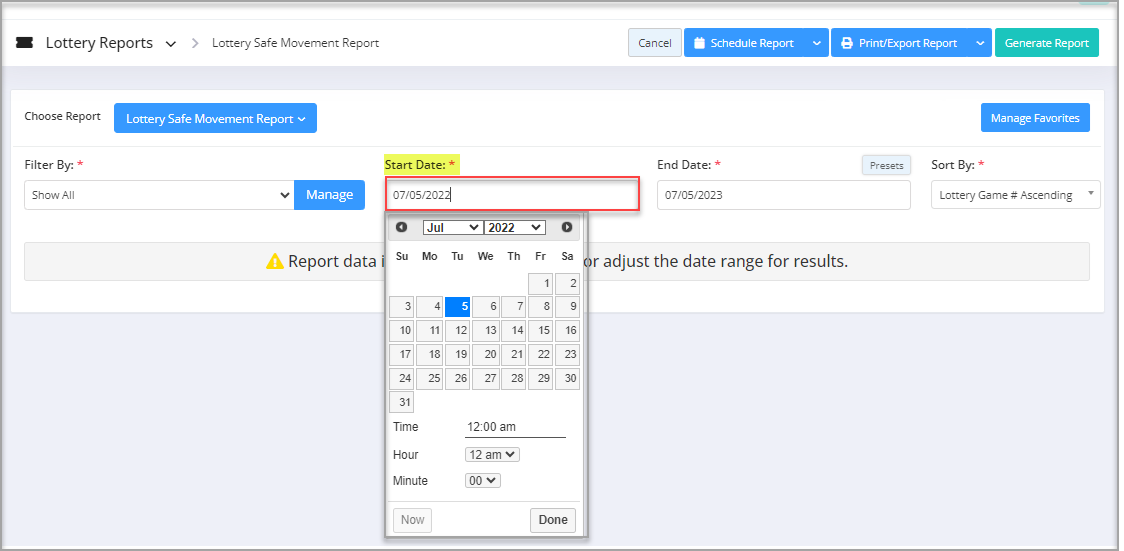
Task: Open the Presets button for dates
Action: (x=886, y=166)
